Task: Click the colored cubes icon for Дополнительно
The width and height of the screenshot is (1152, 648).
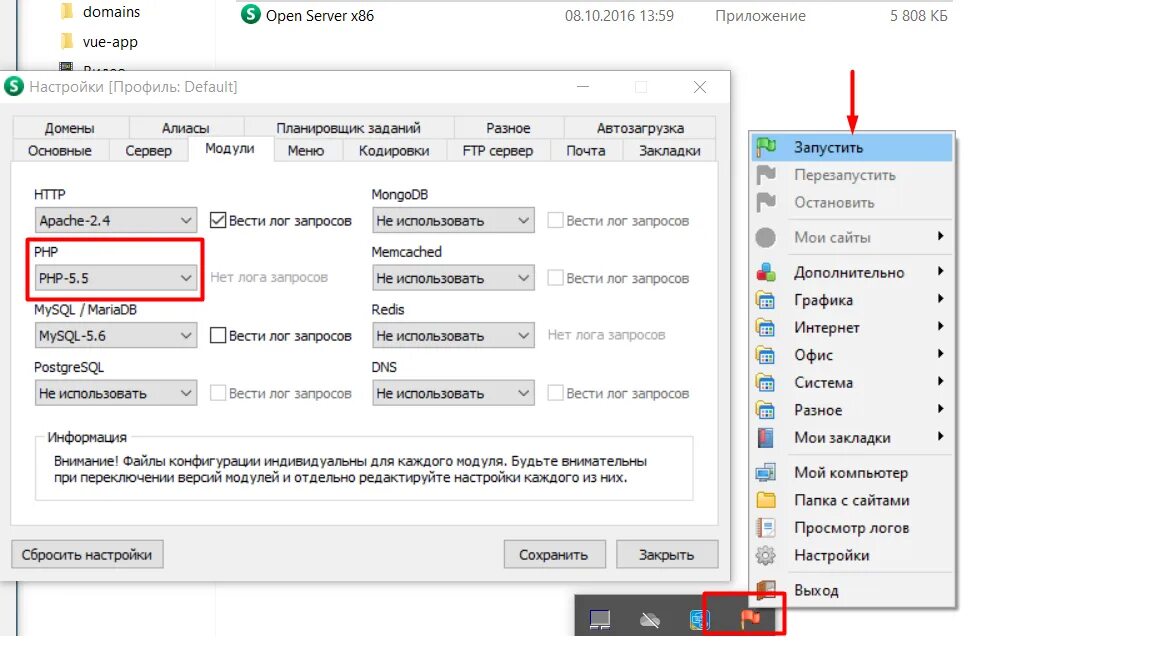Action: coord(766,273)
